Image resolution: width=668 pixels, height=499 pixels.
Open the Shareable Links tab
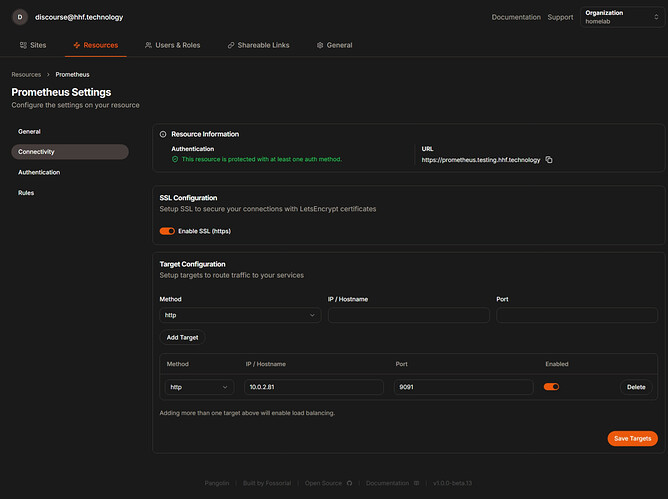pos(259,45)
